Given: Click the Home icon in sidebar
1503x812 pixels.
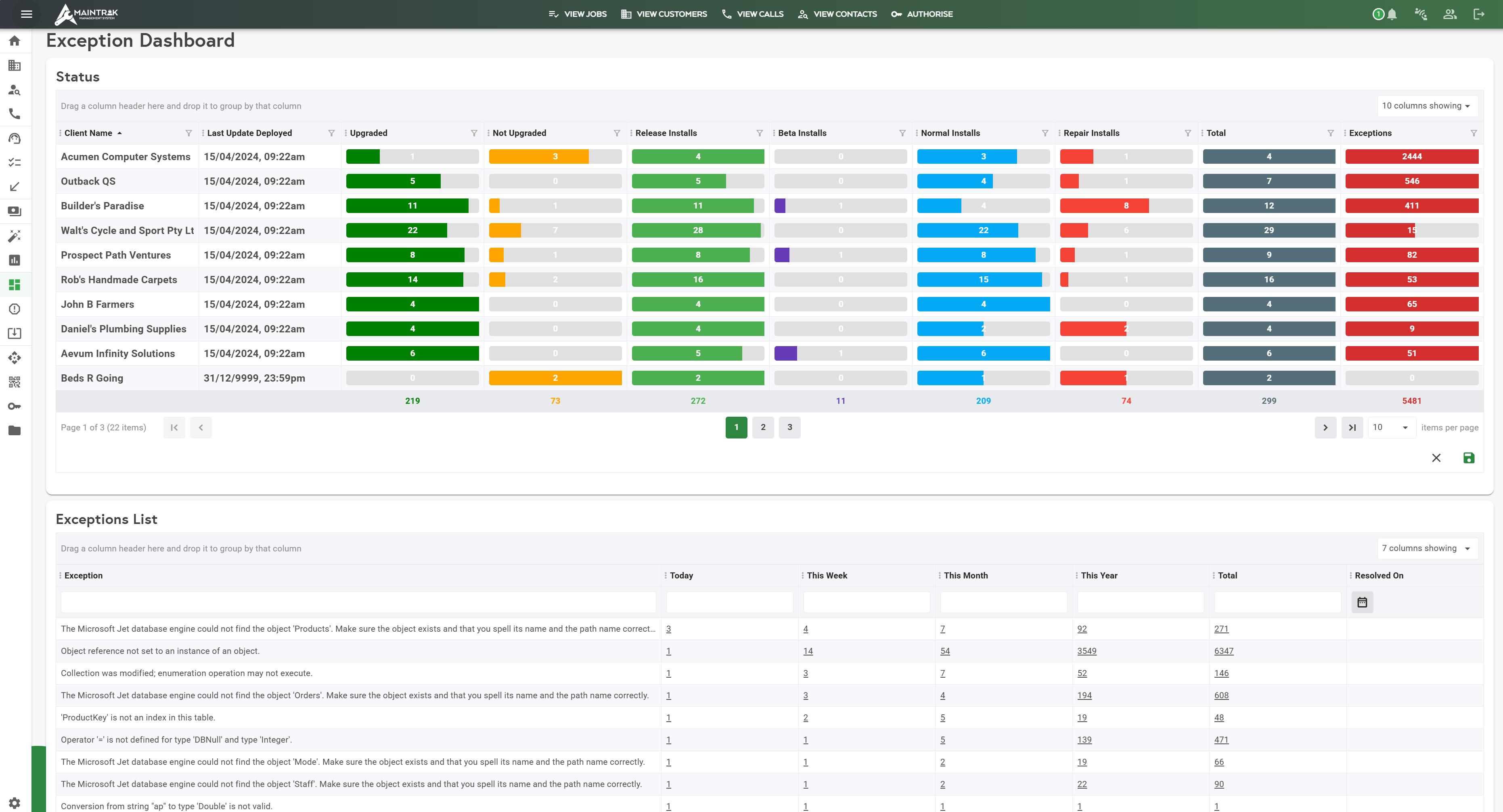Looking at the screenshot, I should point(15,41).
